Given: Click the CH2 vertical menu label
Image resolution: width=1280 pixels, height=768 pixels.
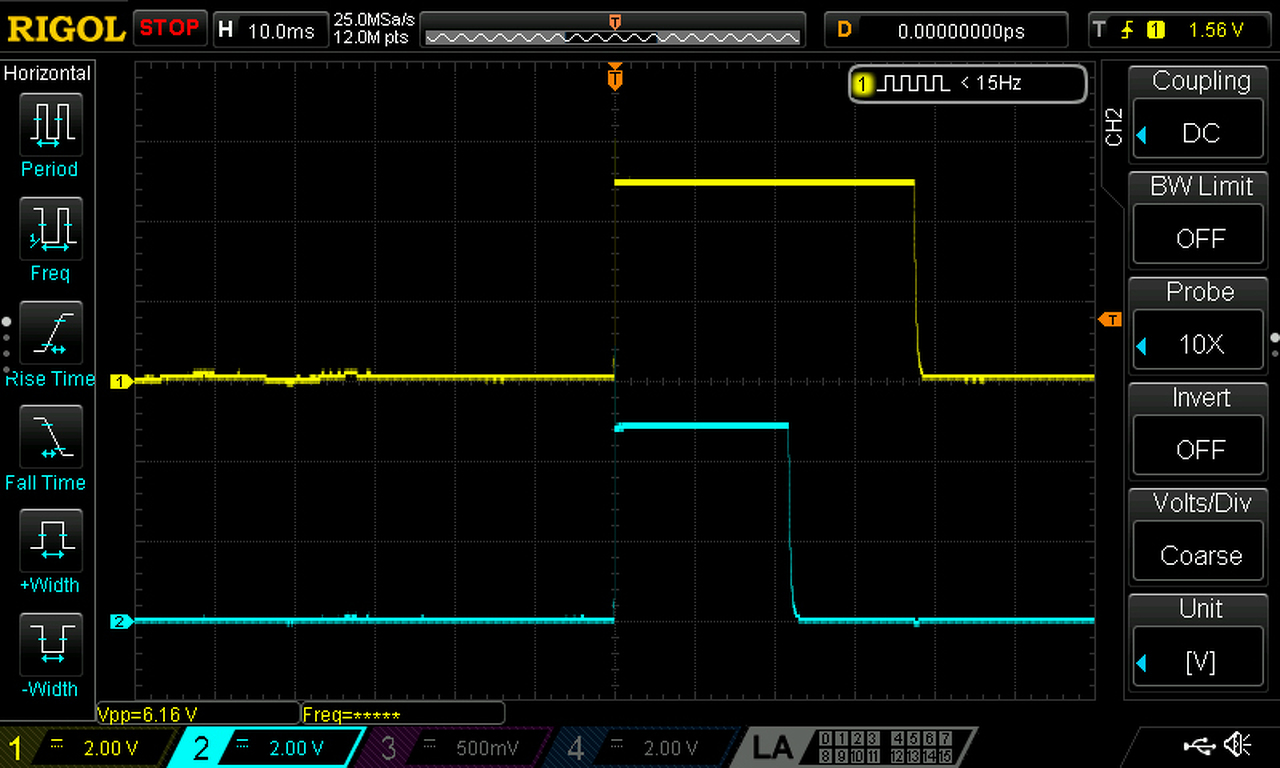Looking at the screenshot, I should click(x=1115, y=127).
